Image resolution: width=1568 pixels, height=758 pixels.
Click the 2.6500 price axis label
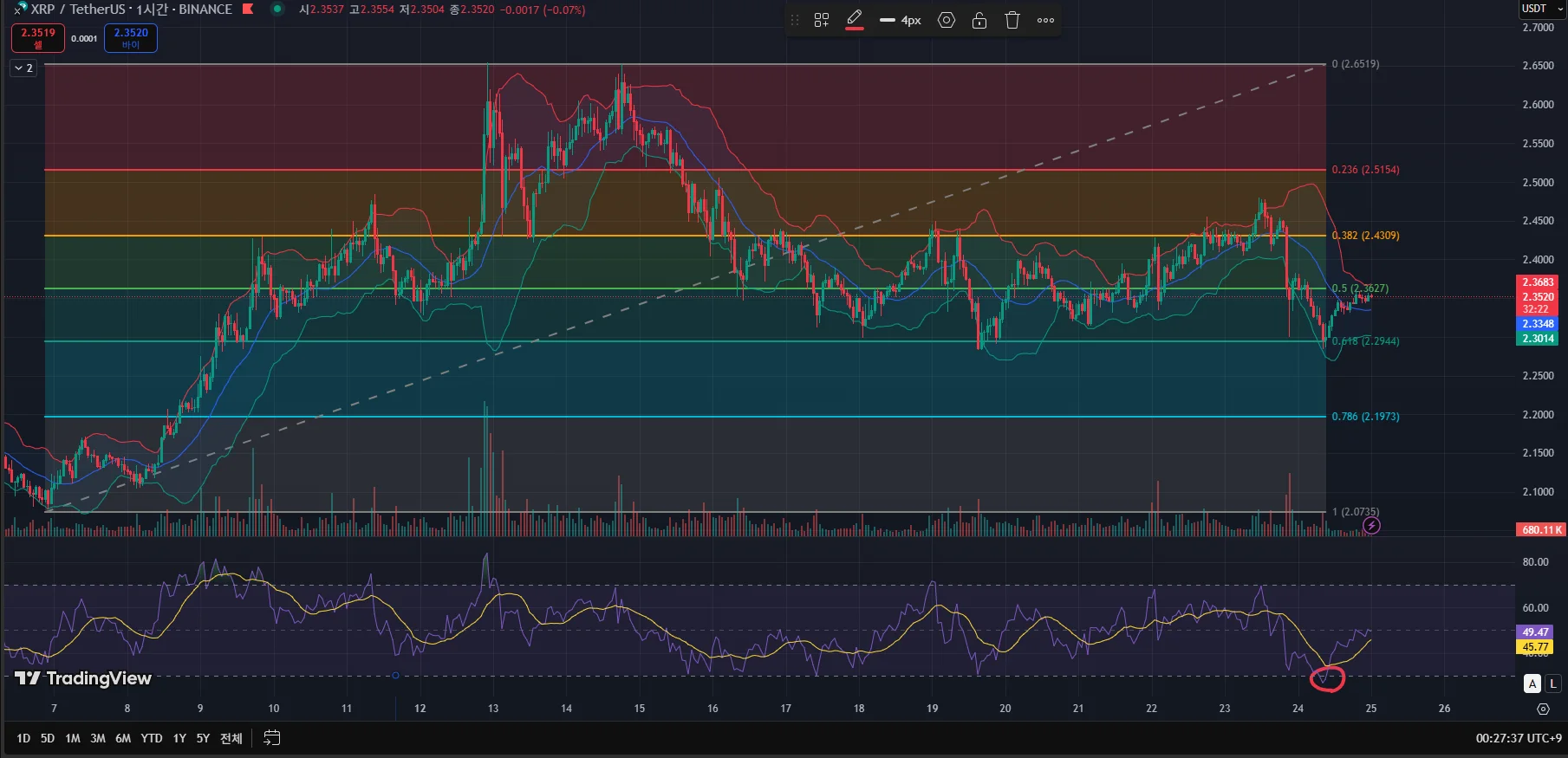1539,66
